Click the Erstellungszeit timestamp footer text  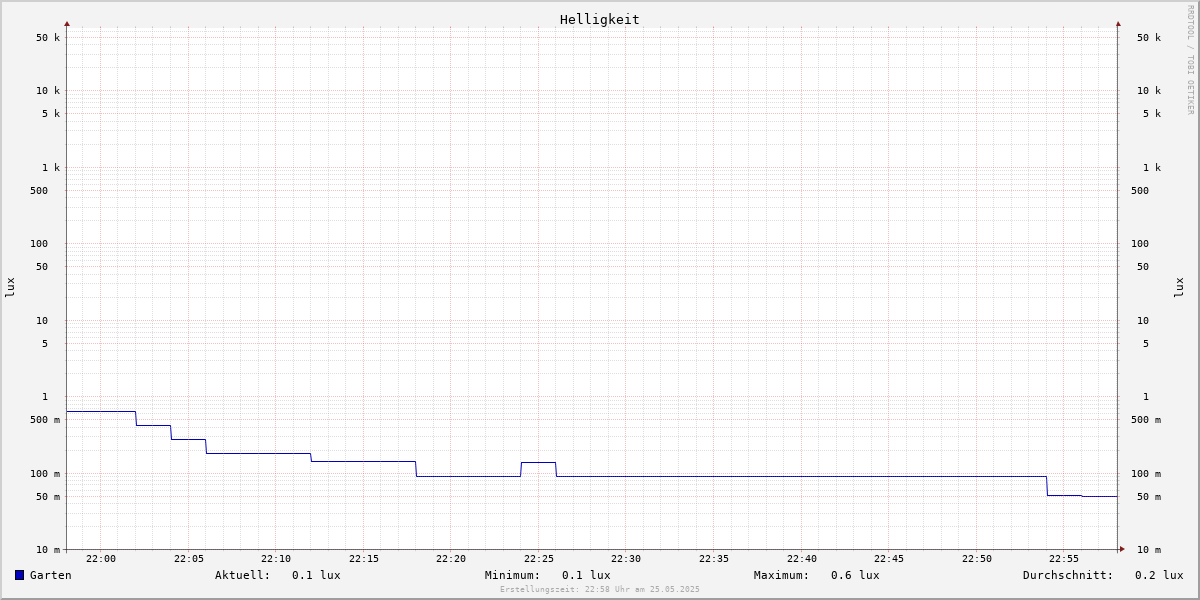click(600, 590)
